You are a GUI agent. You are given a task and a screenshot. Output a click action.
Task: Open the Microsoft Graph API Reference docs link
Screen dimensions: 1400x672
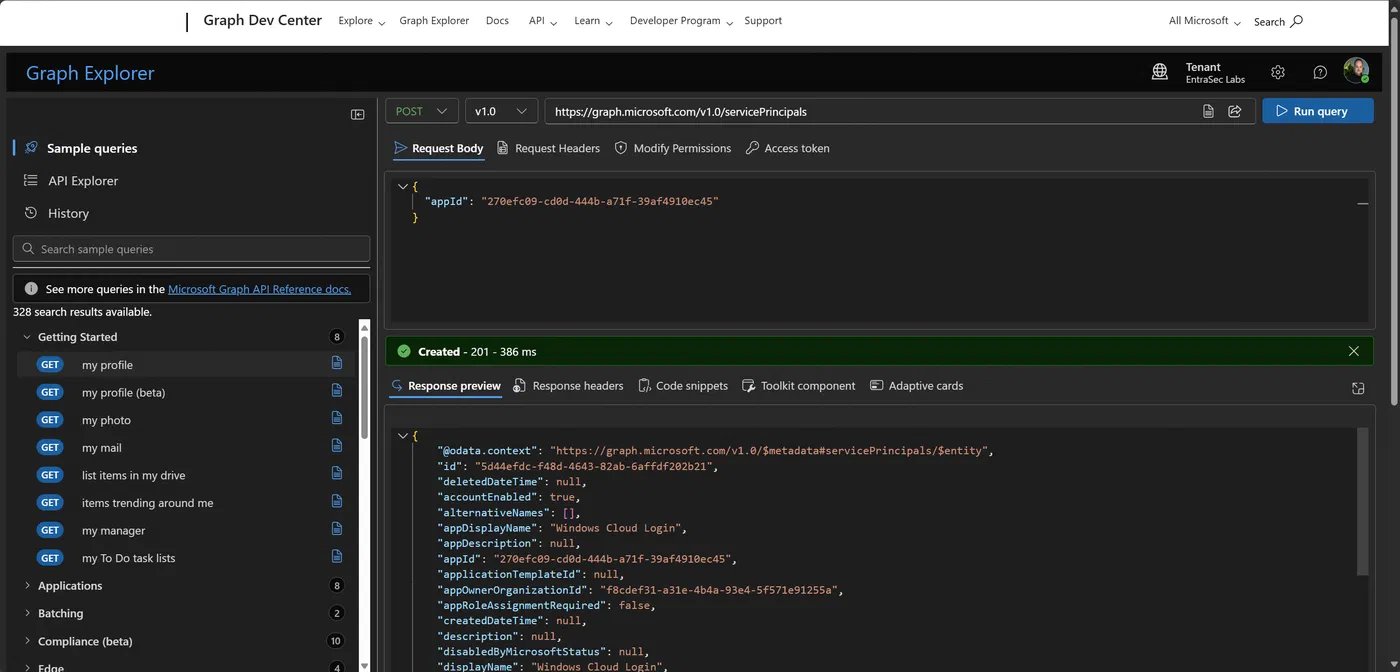260,289
